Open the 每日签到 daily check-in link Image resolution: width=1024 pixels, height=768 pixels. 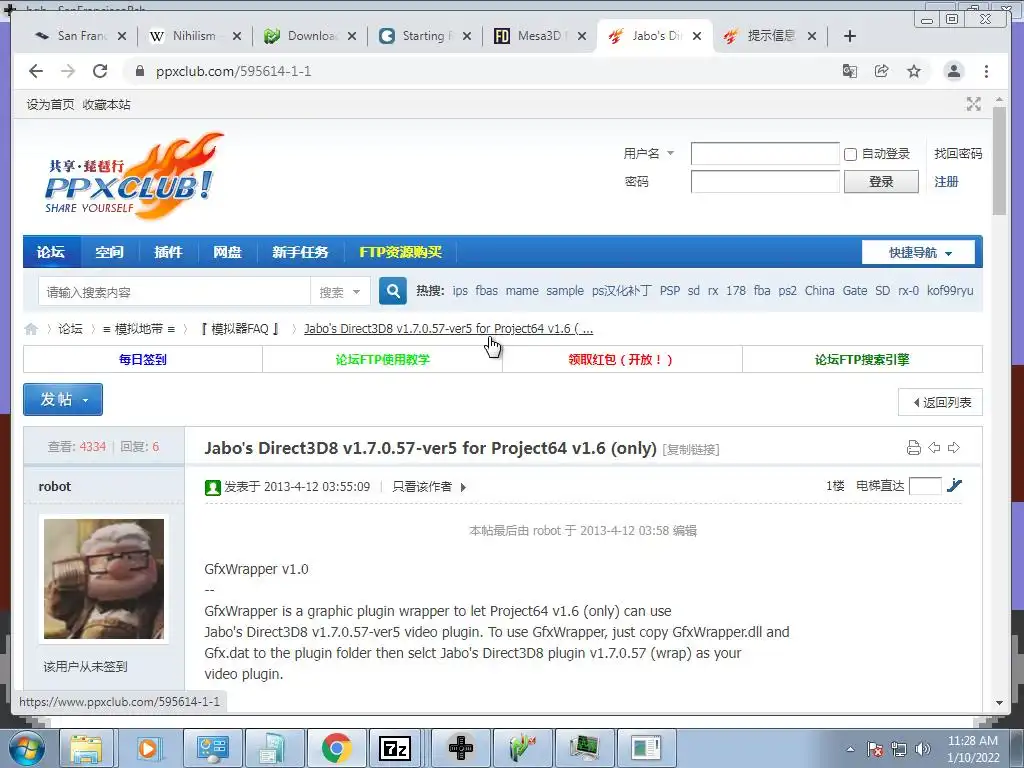coord(142,359)
